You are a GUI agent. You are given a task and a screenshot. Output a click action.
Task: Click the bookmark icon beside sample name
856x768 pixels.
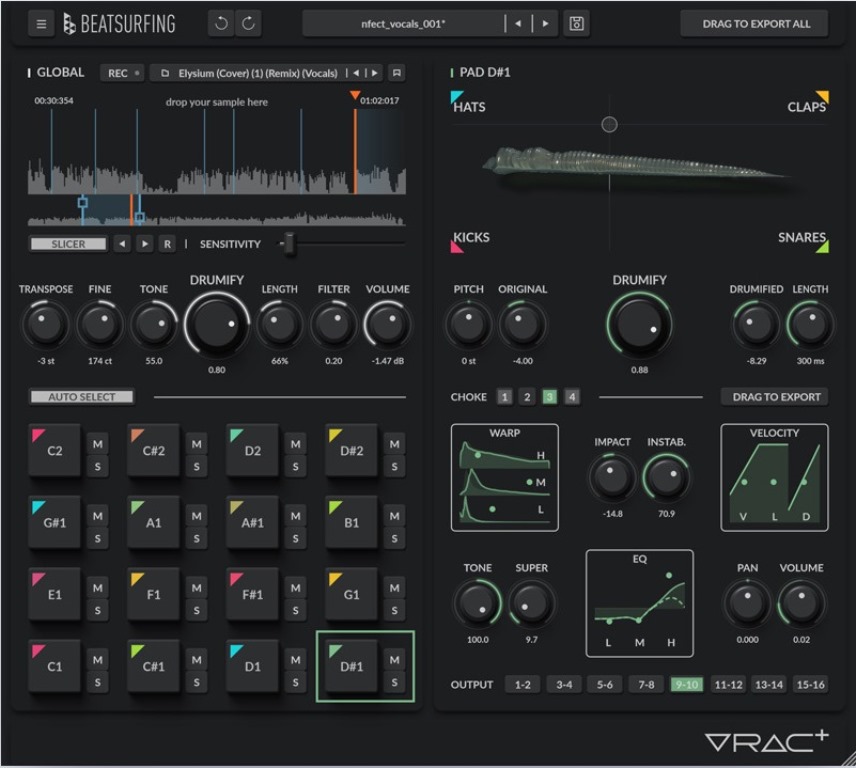pyautogui.click(x=397, y=73)
